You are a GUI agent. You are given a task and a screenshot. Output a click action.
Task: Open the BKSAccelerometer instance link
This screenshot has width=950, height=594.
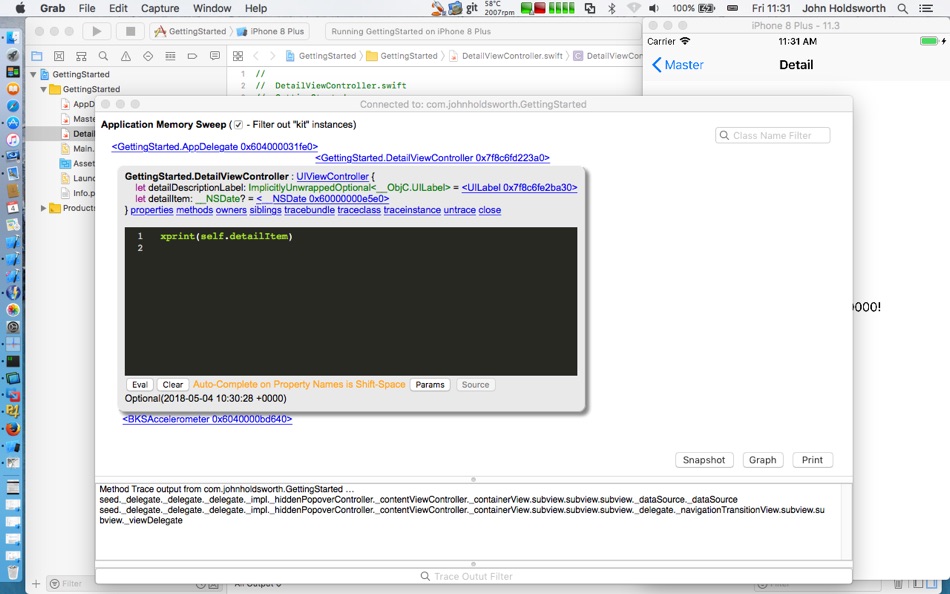207,419
